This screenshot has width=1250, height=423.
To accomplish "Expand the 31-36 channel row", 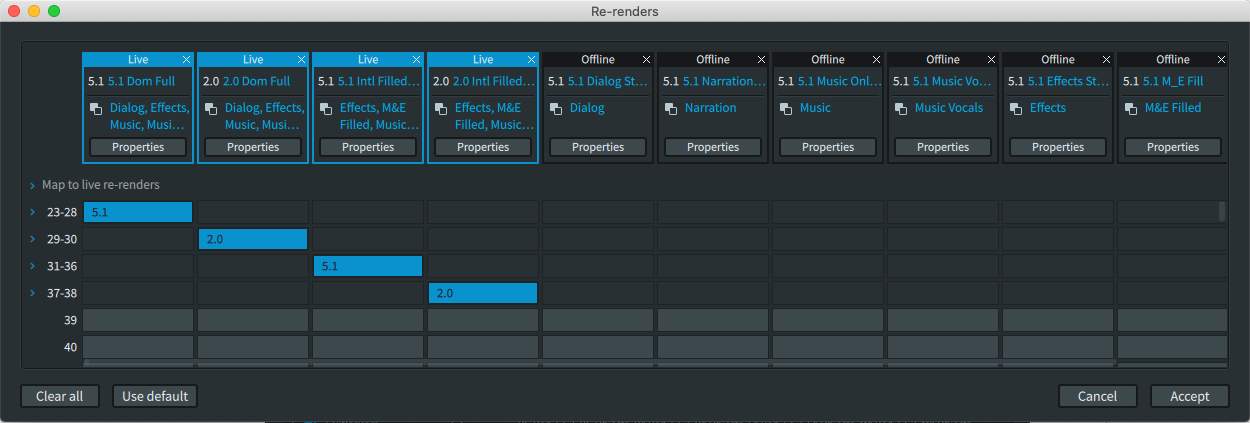I will [33, 266].
